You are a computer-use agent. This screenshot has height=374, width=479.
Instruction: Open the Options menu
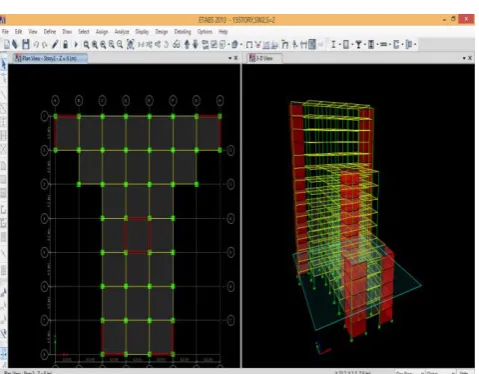point(205,32)
